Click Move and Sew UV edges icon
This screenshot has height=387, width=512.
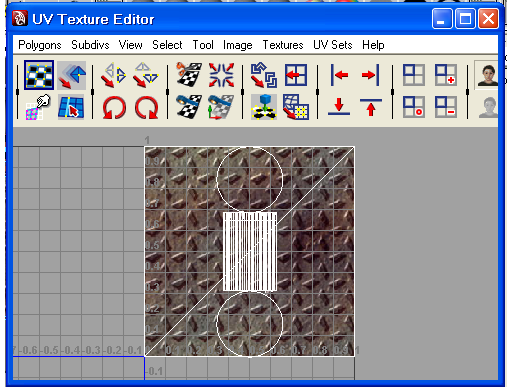[x=221, y=107]
